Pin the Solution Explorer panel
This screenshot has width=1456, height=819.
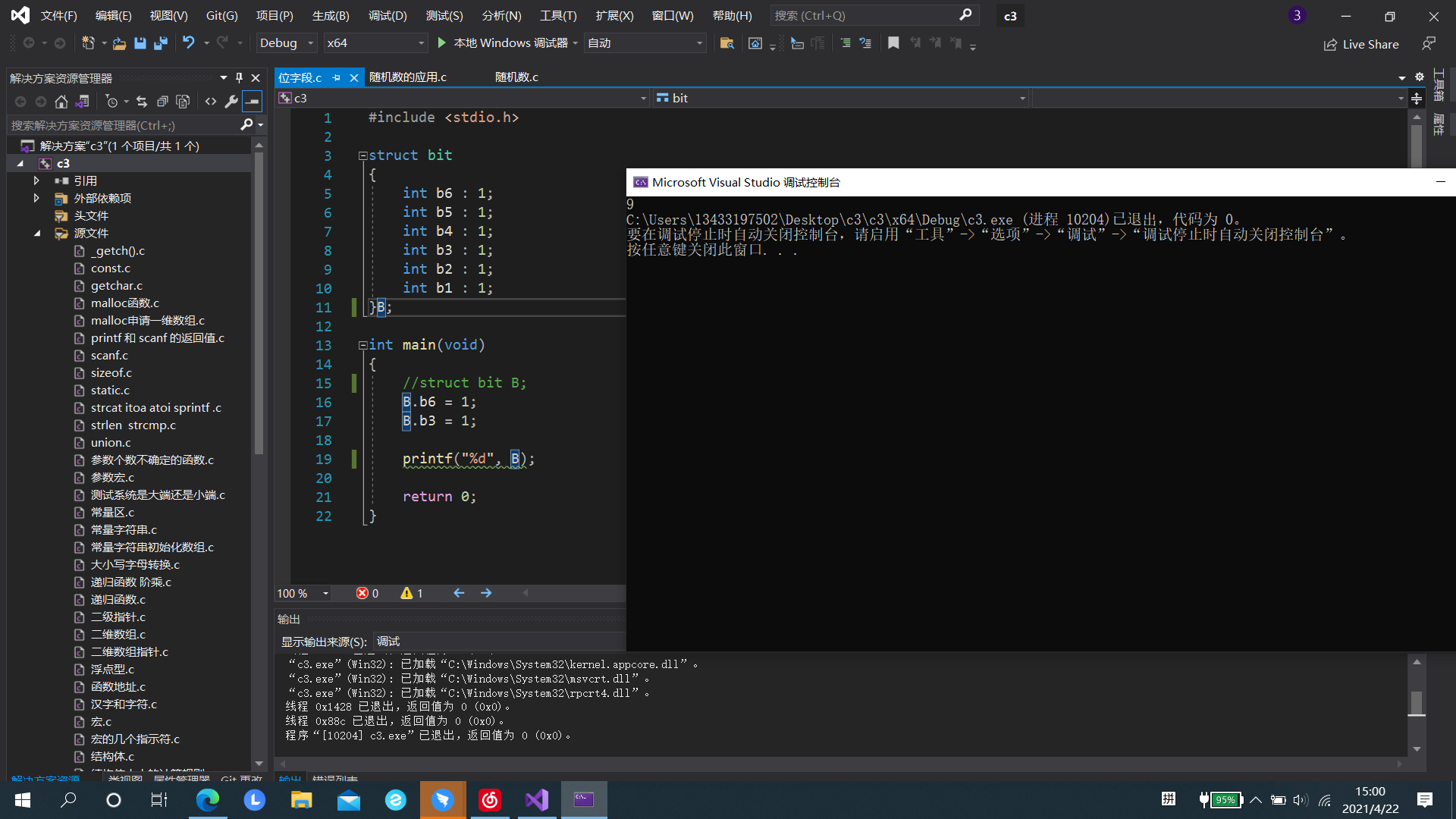coord(239,77)
